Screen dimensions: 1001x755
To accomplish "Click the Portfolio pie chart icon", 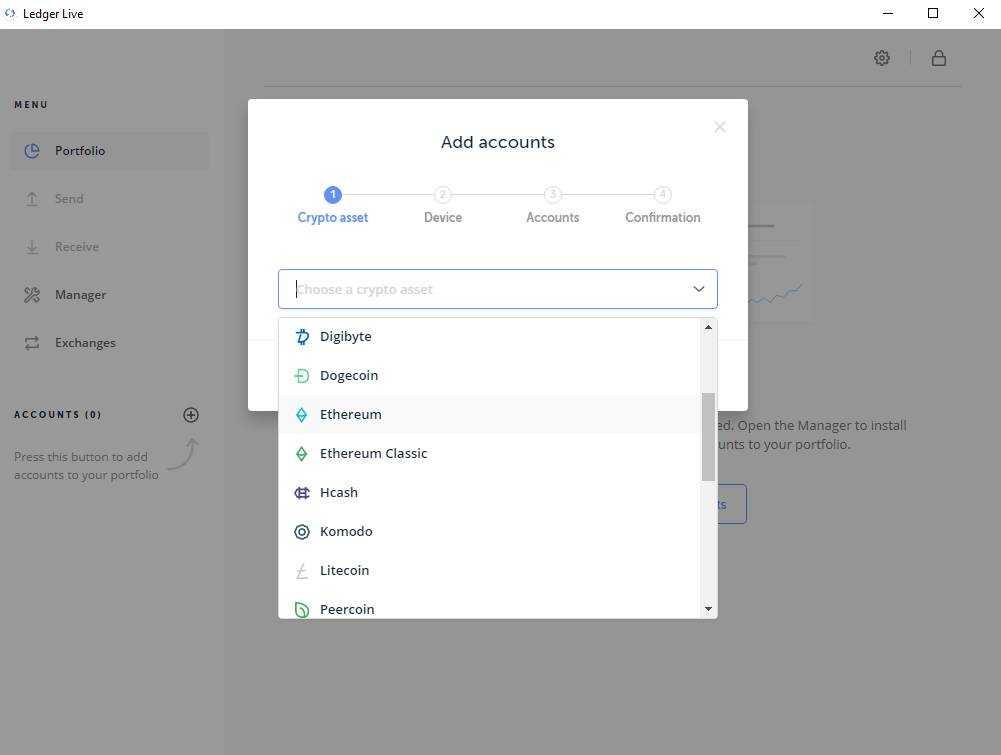I will pyautogui.click(x=32, y=151).
